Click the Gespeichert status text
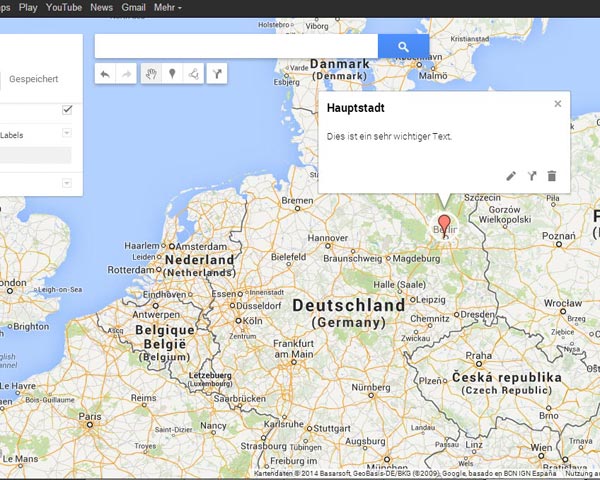 (x=34, y=79)
